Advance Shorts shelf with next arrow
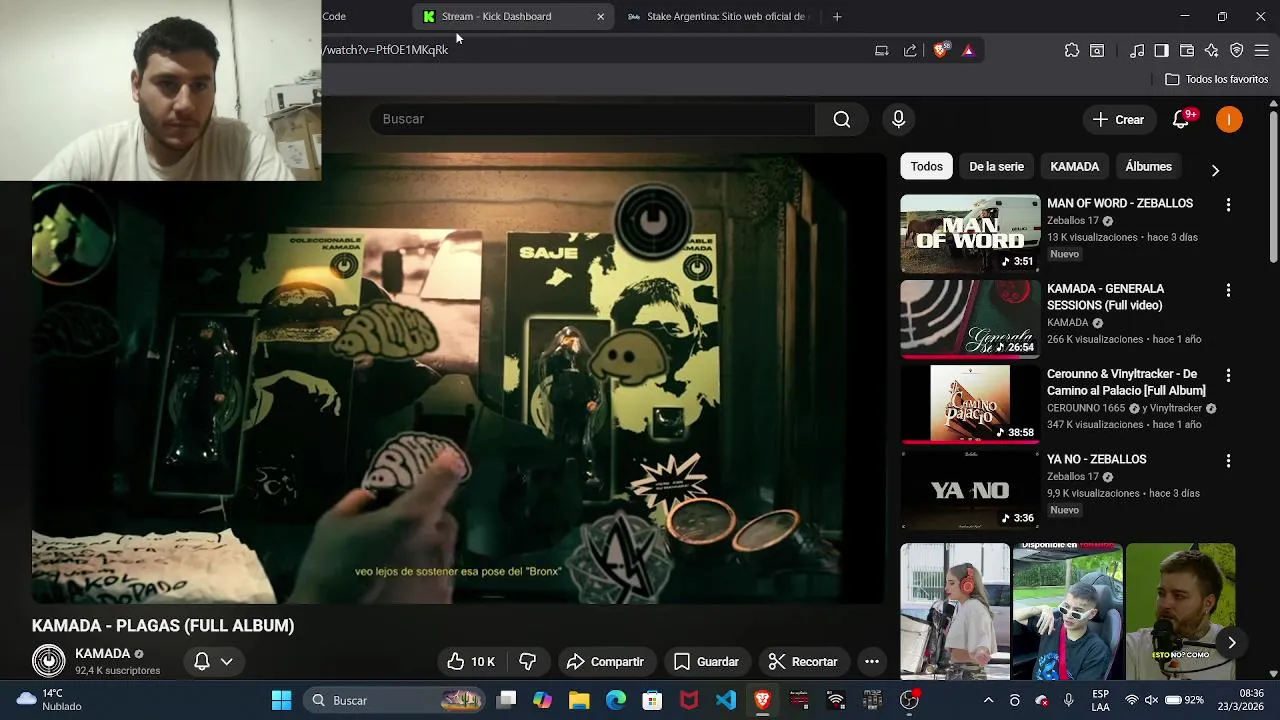 (x=1232, y=643)
